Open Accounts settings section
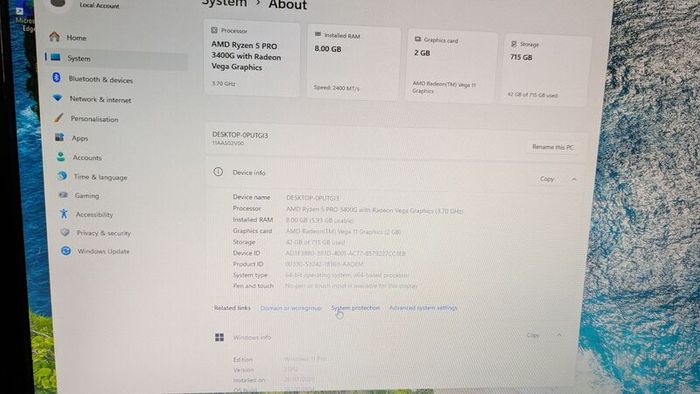The width and height of the screenshot is (700, 394). tap(87, 158)
